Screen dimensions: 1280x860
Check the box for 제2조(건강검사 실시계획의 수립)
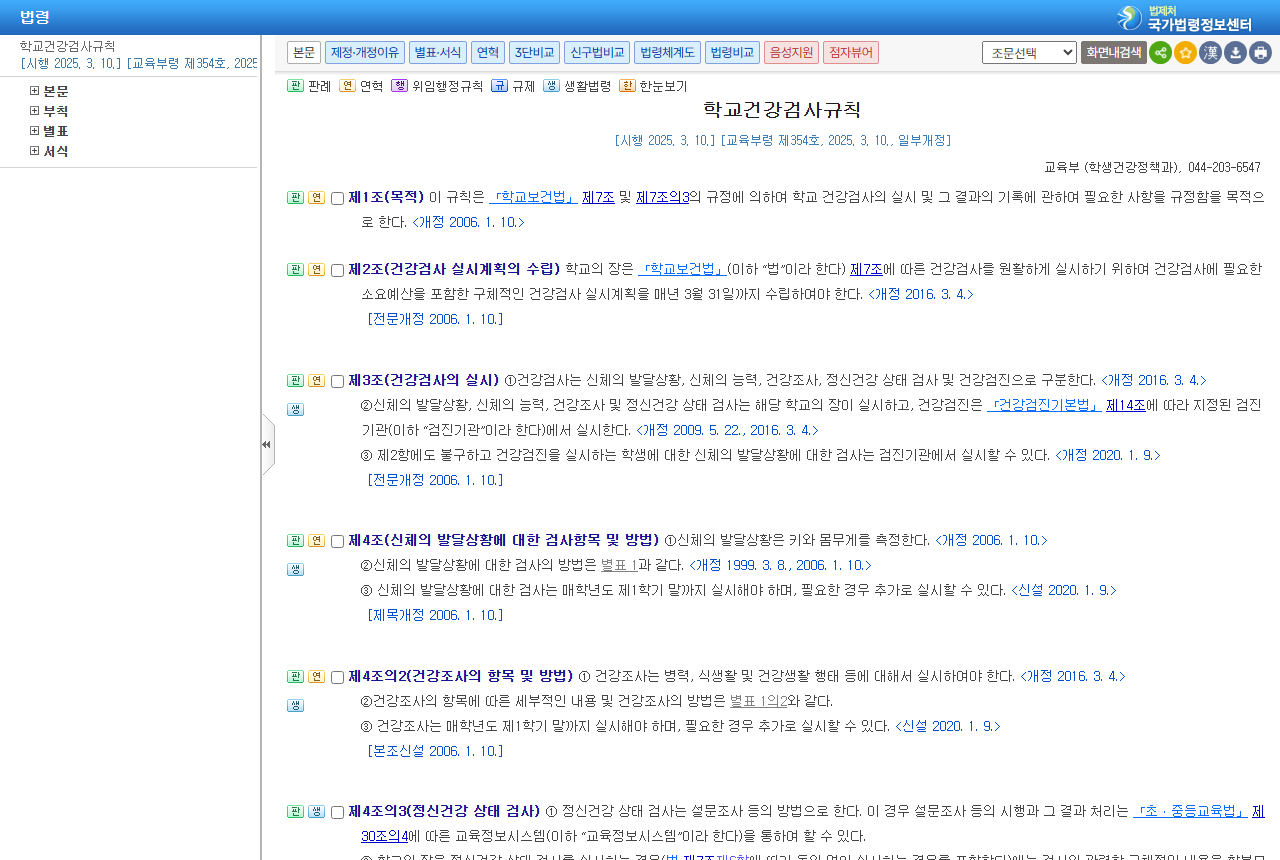[x=337, y=270]
